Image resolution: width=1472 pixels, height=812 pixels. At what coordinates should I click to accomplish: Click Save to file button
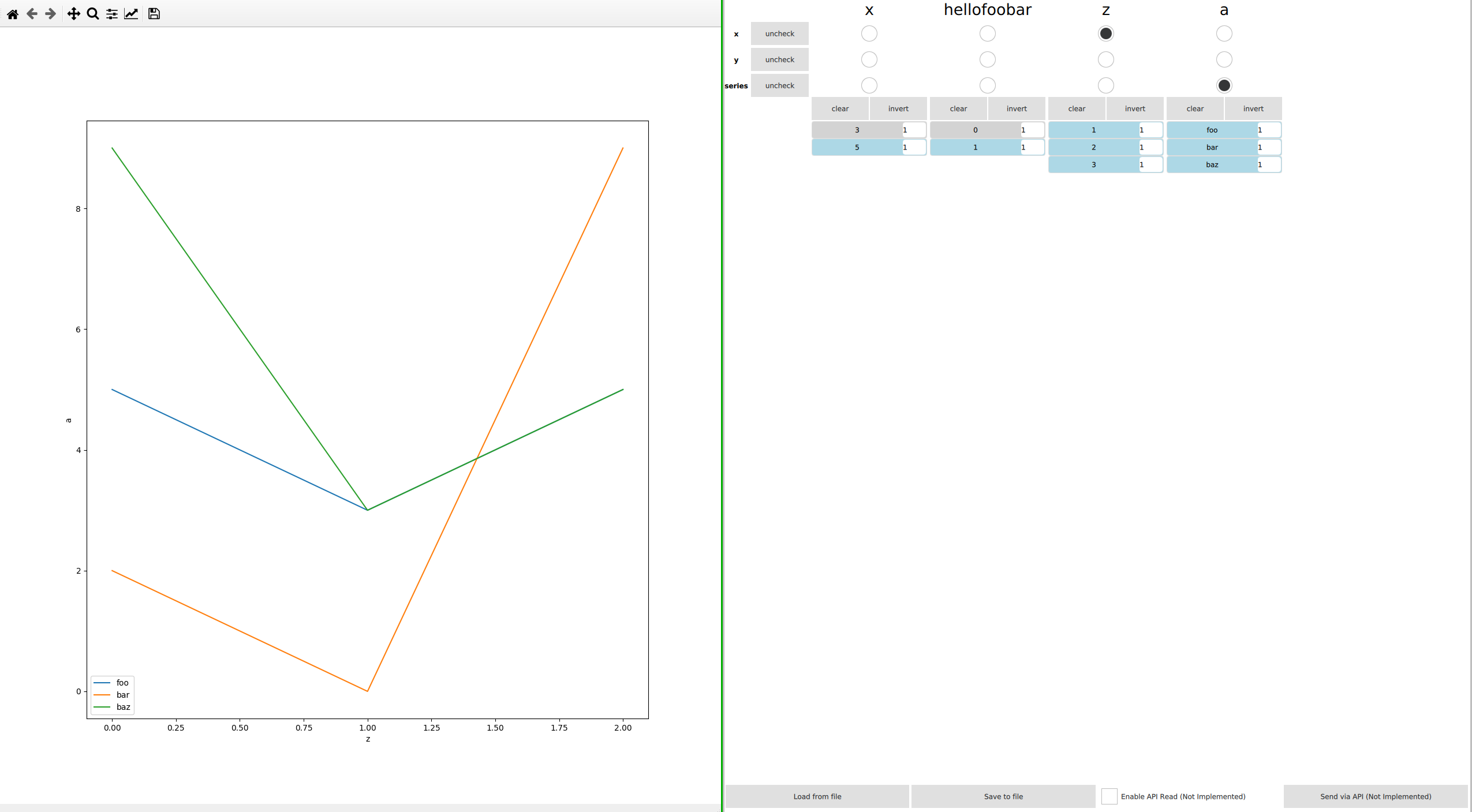1003,796
